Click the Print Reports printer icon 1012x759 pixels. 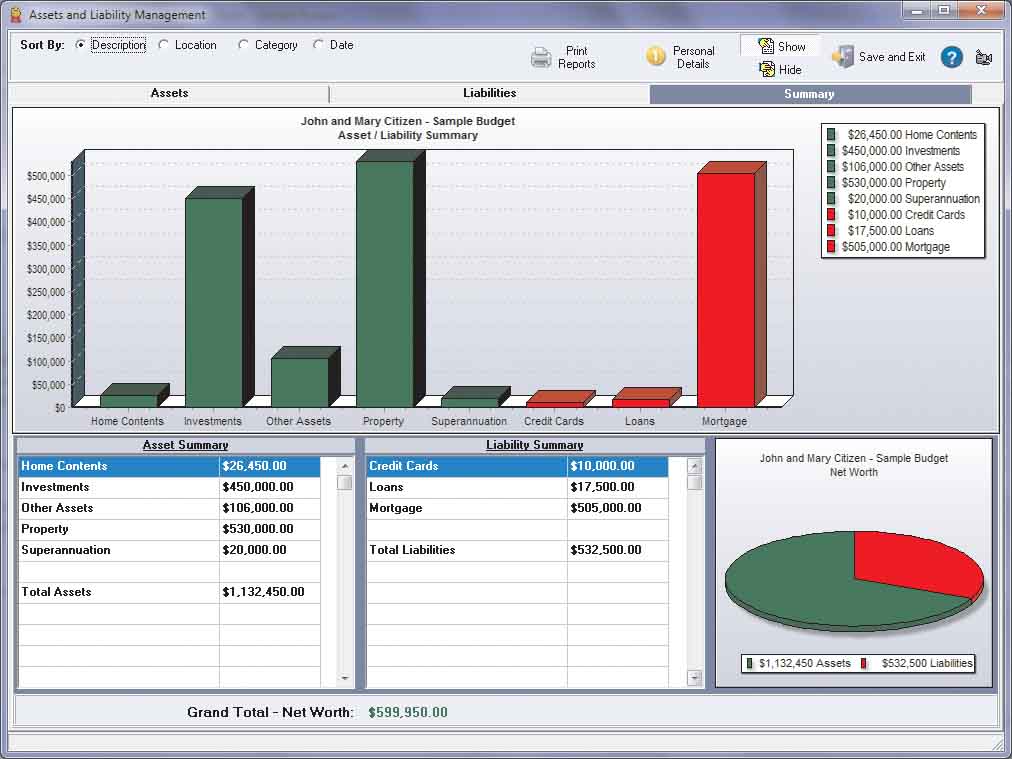point(541,57)
